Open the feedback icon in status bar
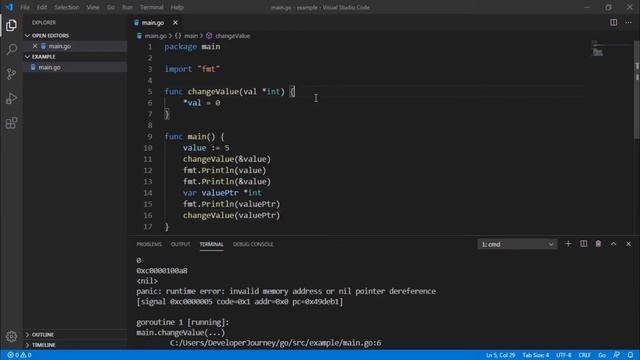640x360 pixels. point(616,355)
